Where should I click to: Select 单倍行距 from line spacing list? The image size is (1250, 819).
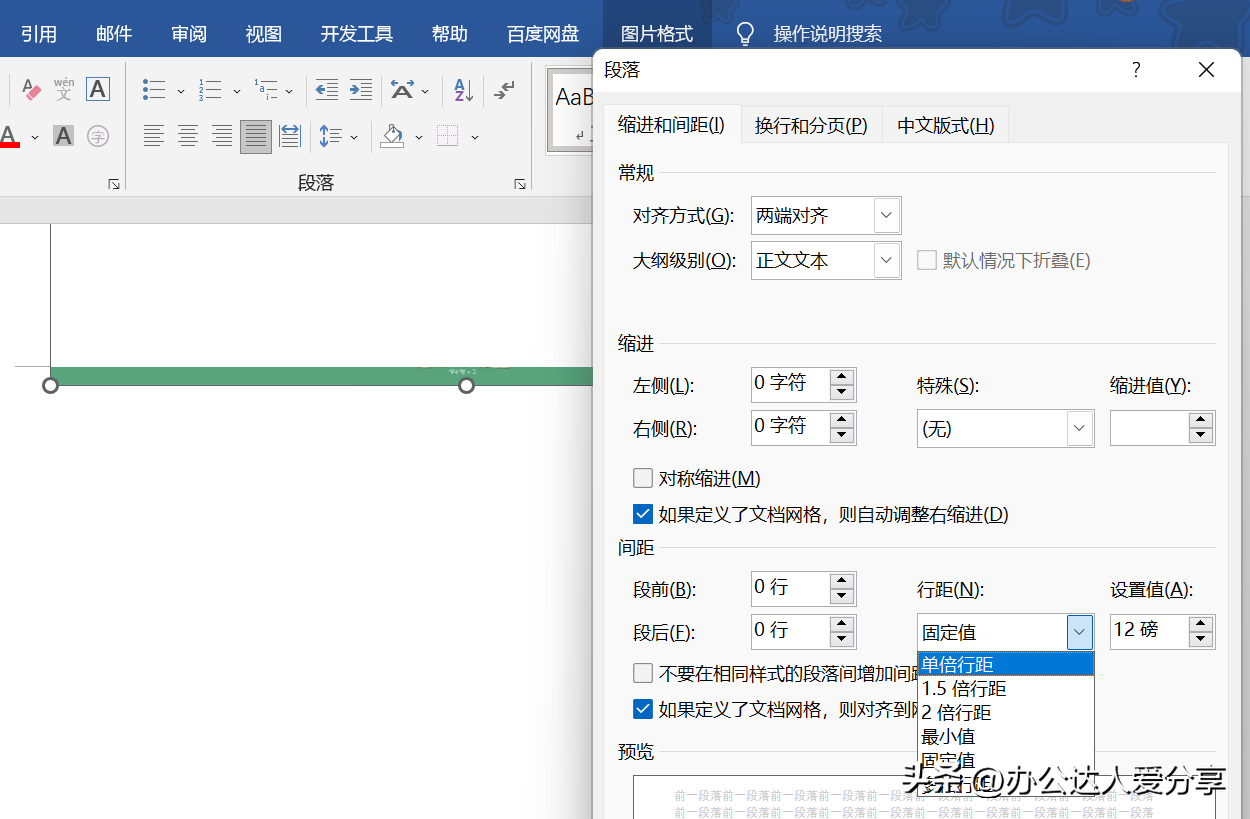tap(1006, 665)
